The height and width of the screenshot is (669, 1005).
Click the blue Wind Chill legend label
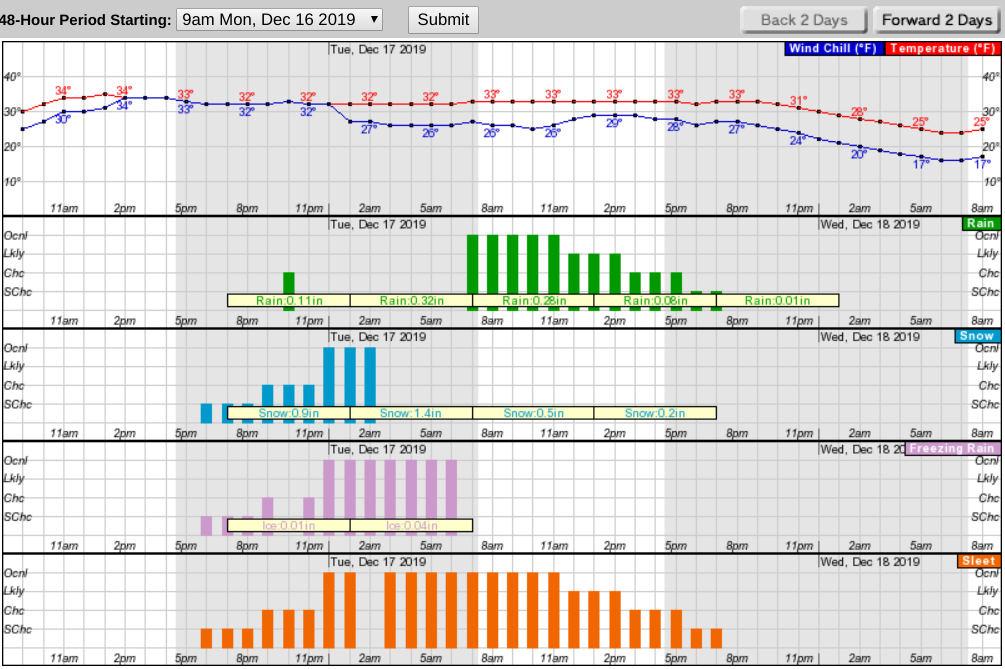coord(833,49)
